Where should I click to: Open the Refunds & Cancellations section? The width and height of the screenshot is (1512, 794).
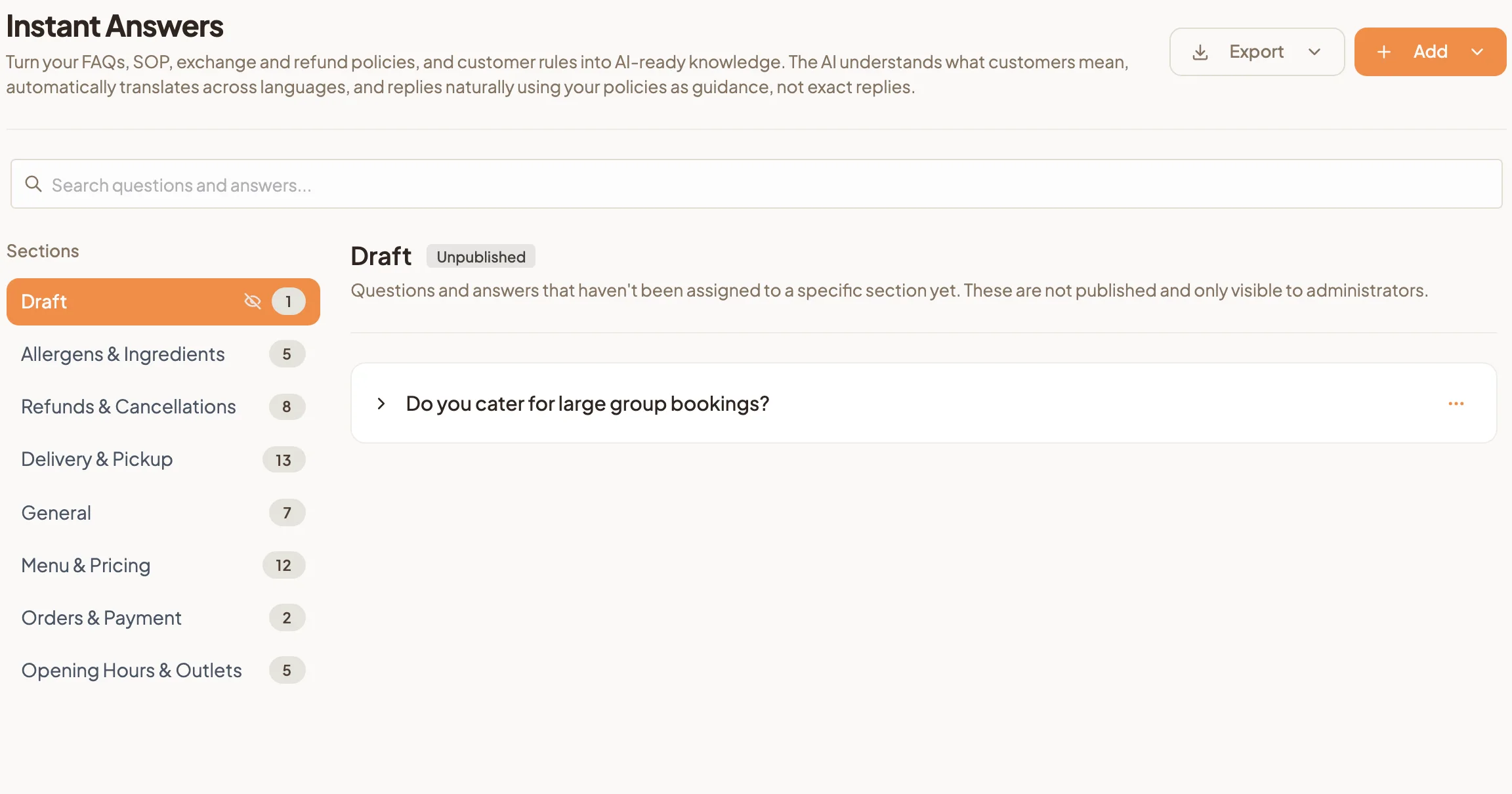[x=163, y=407]
